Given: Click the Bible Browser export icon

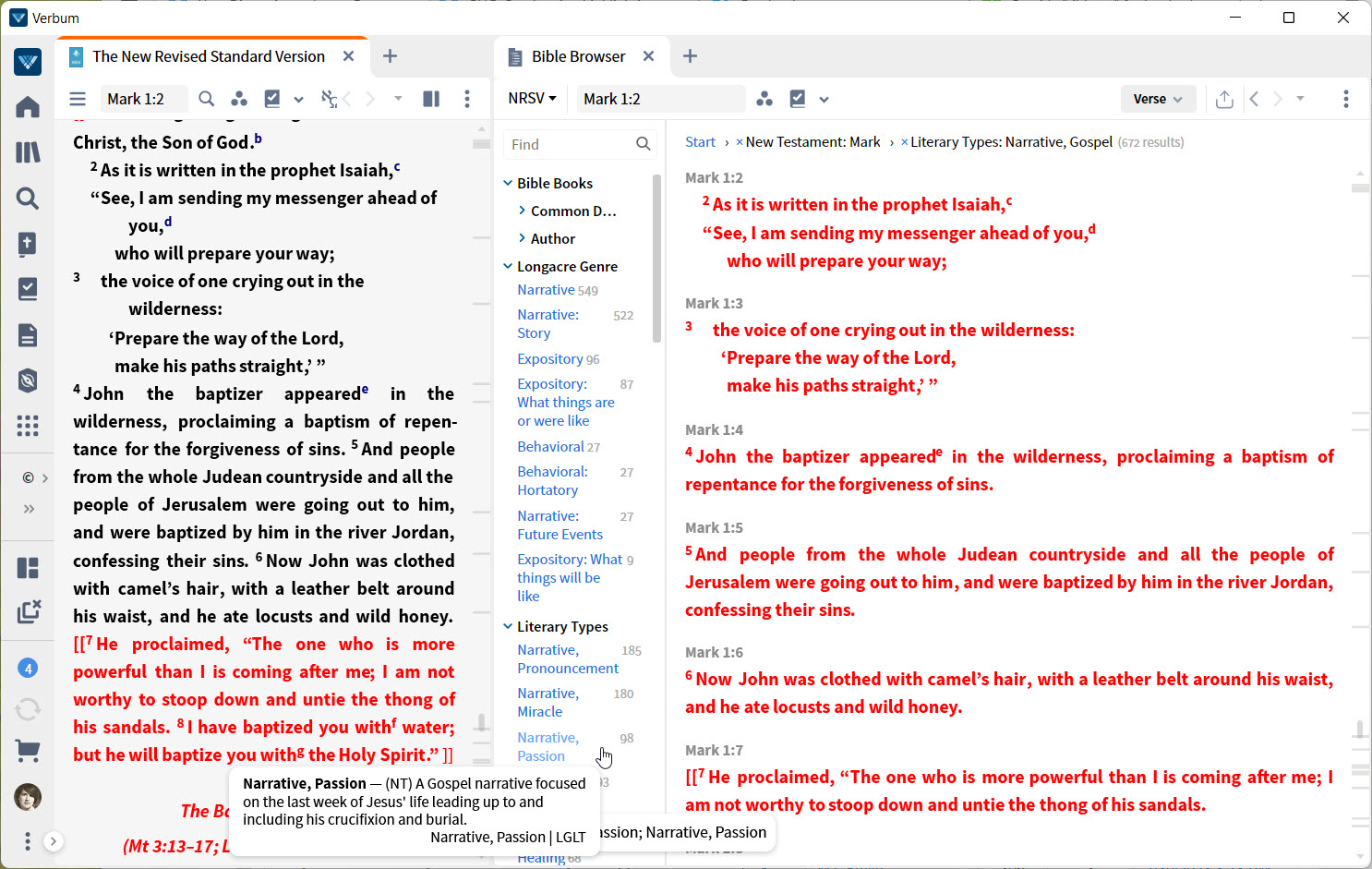Looking at the screenshot, I should click(1224, 99).
